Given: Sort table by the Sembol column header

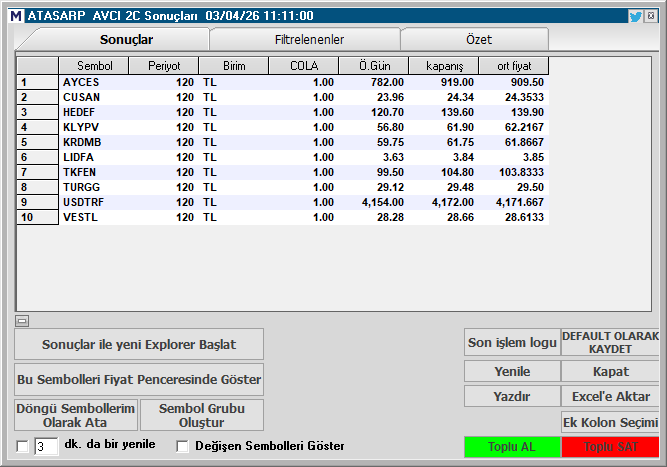Looking at the screenshot, I should tap(93, 65).
